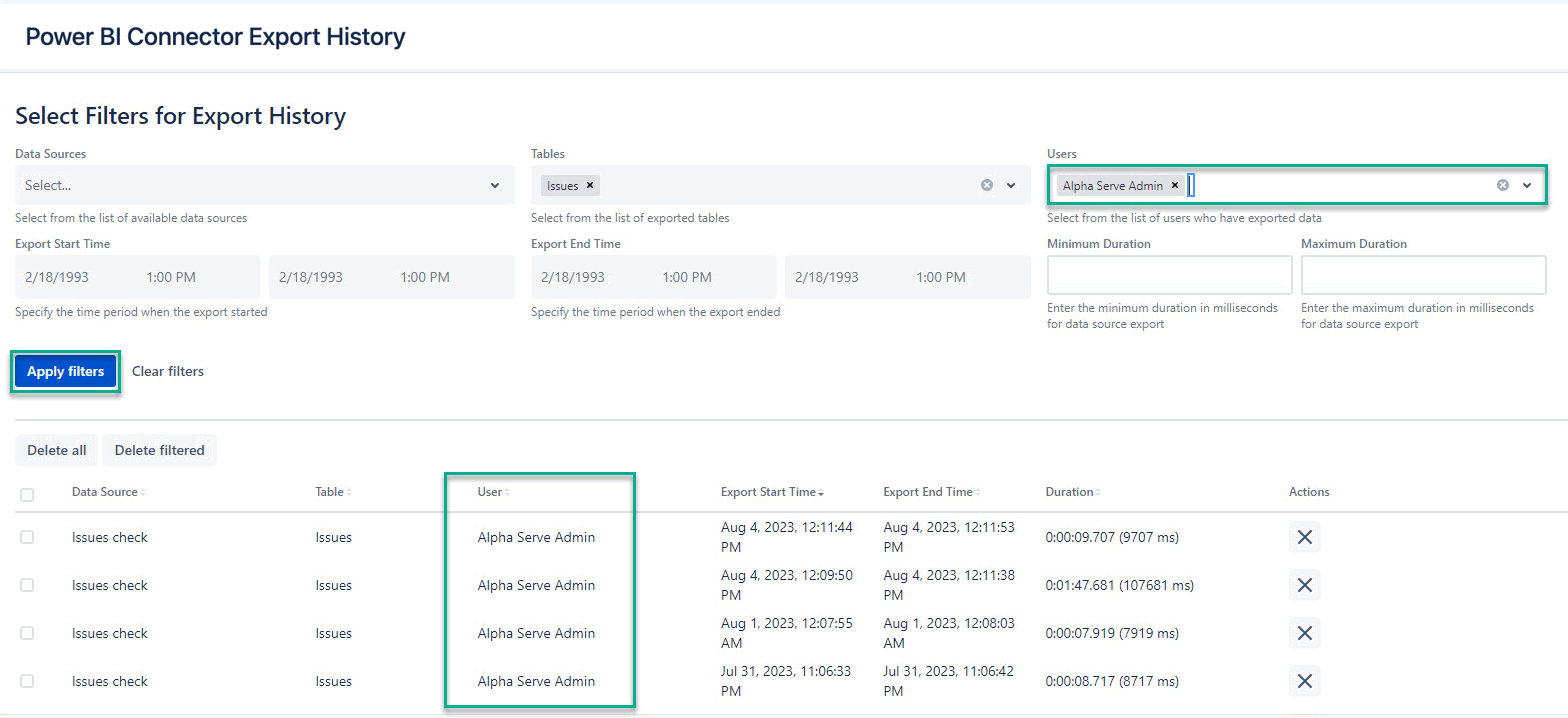Viewport: 1568px width, 718px height.
Task: Delete the 12:09:50 PM export row
Action: 1304,585
